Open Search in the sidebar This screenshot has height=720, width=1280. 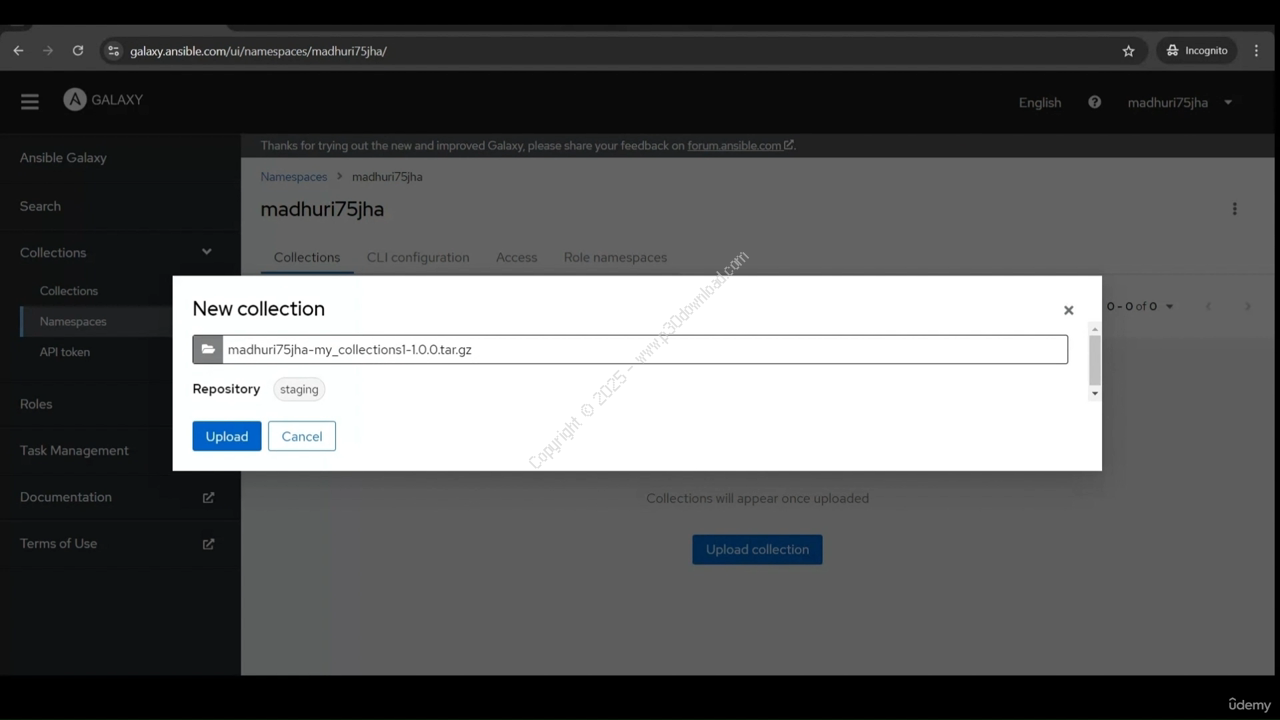(x=40, y=206)
